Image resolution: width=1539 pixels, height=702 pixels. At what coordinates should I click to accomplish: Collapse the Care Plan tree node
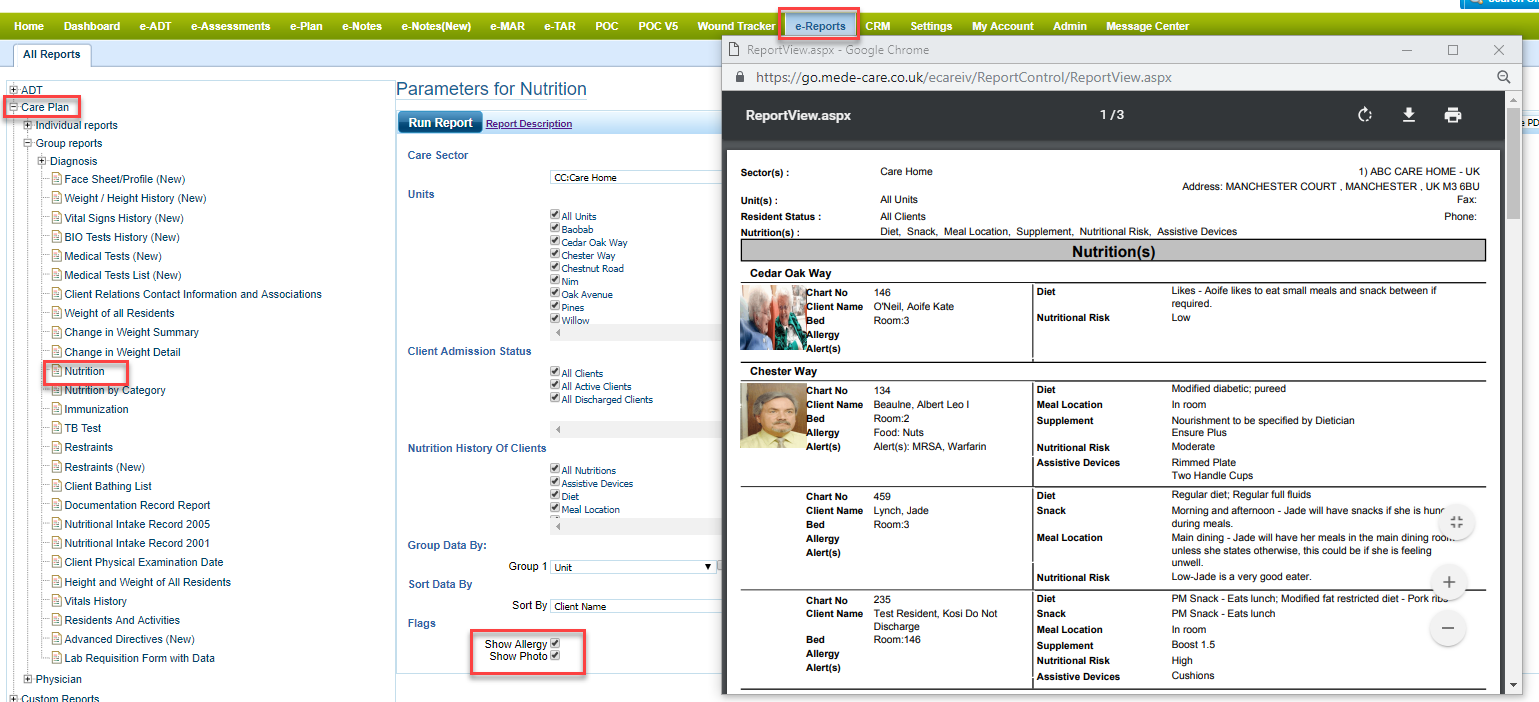[x=14, y=107]
